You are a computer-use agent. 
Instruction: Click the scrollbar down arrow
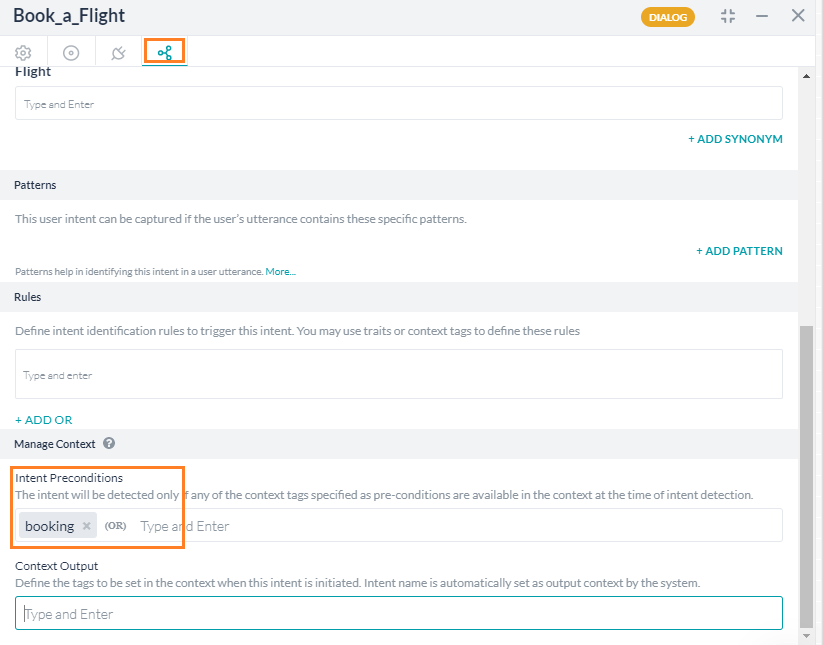(x=807, y=636)
